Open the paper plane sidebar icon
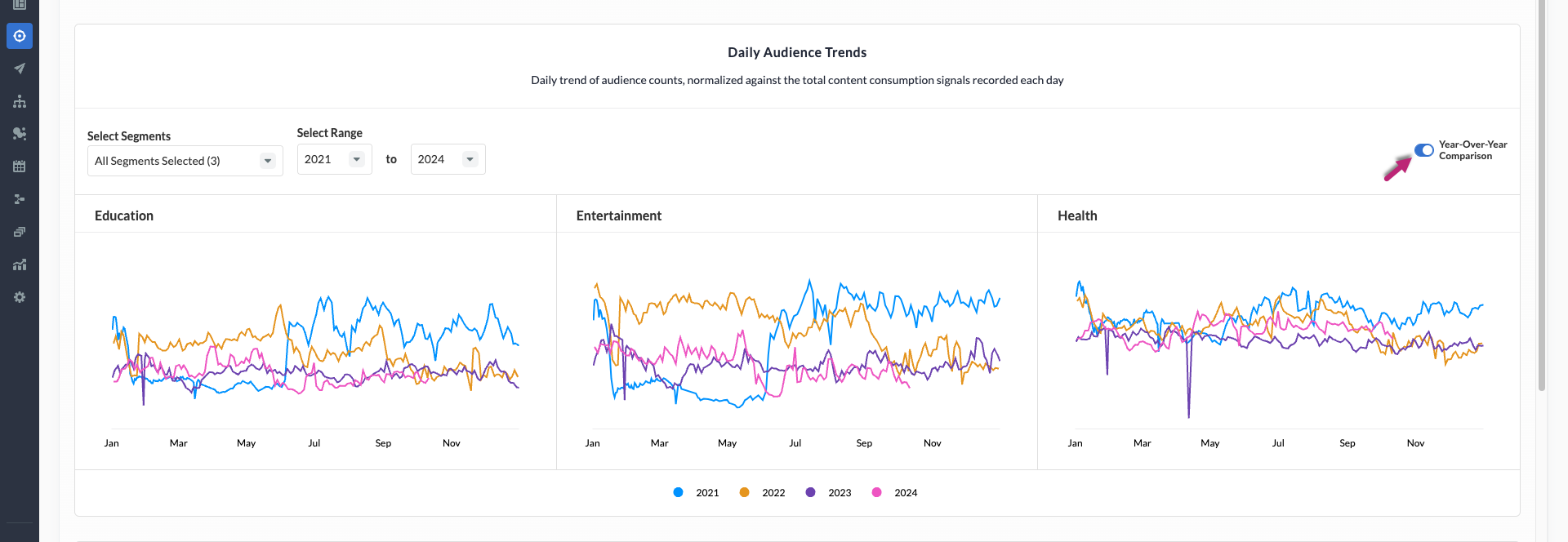This screenshot has width=1568, height=542. pyautogui.click(x=20, y=69)
